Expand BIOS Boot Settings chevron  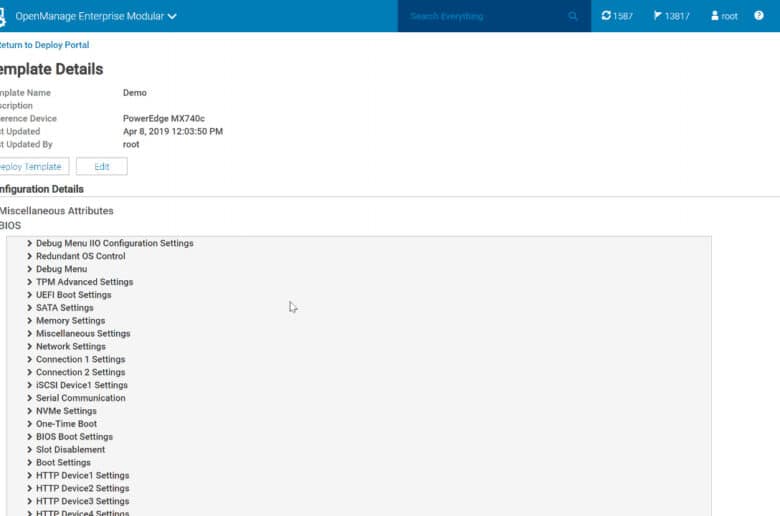[29, 437]
